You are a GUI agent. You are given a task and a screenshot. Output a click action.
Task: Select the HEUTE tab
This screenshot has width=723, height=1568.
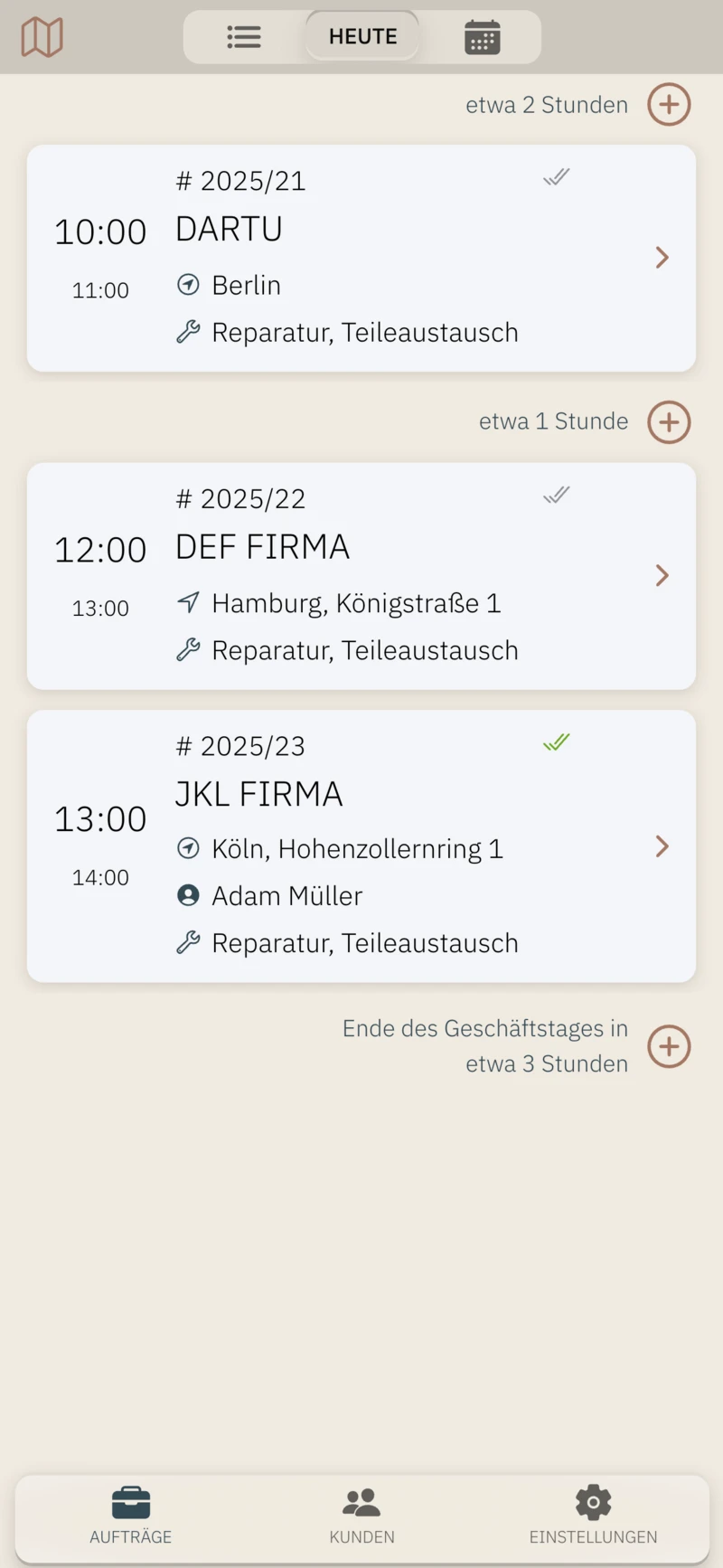[362, 37]
